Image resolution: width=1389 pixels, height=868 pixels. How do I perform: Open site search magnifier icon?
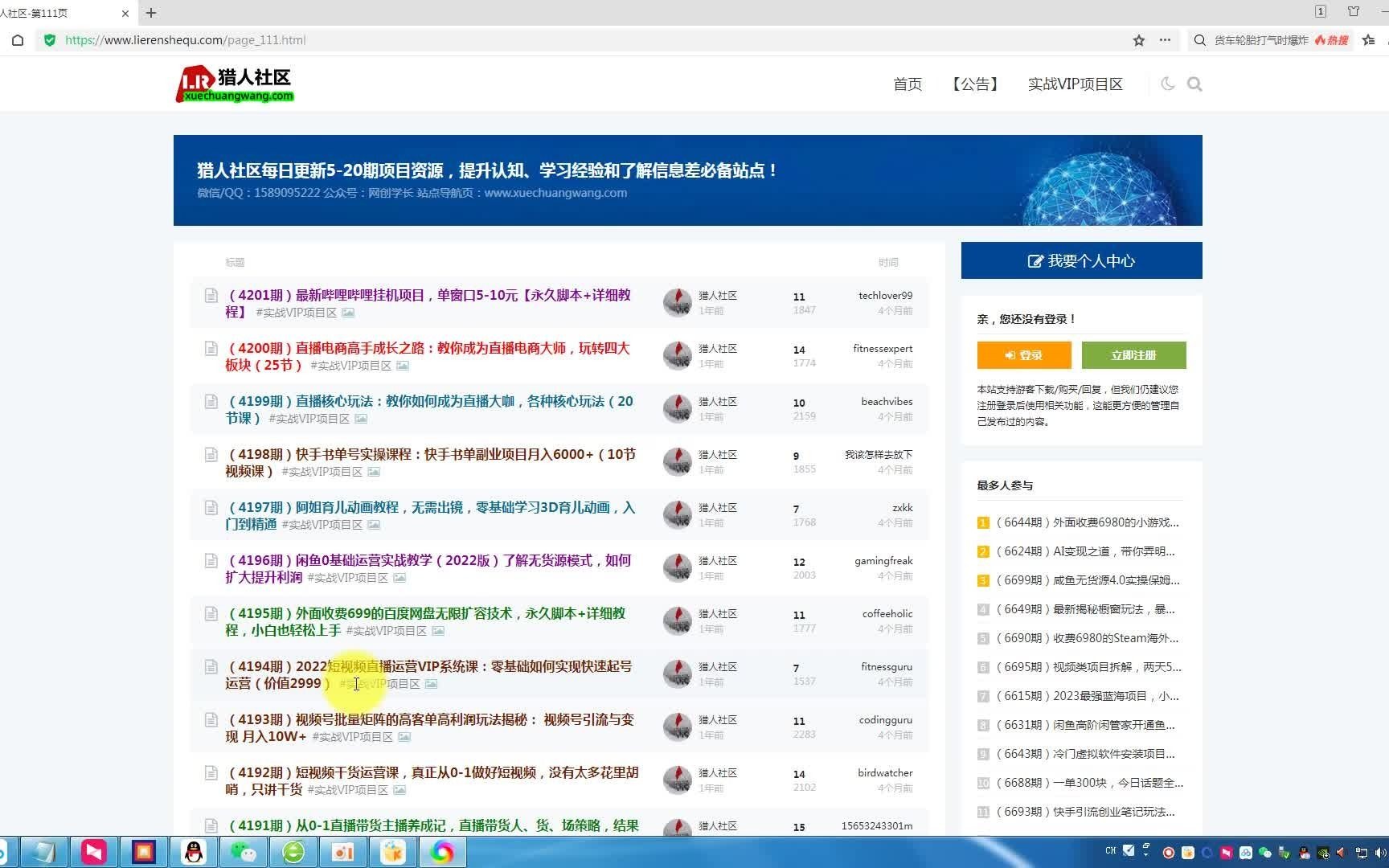click(x=1194, y=84)
